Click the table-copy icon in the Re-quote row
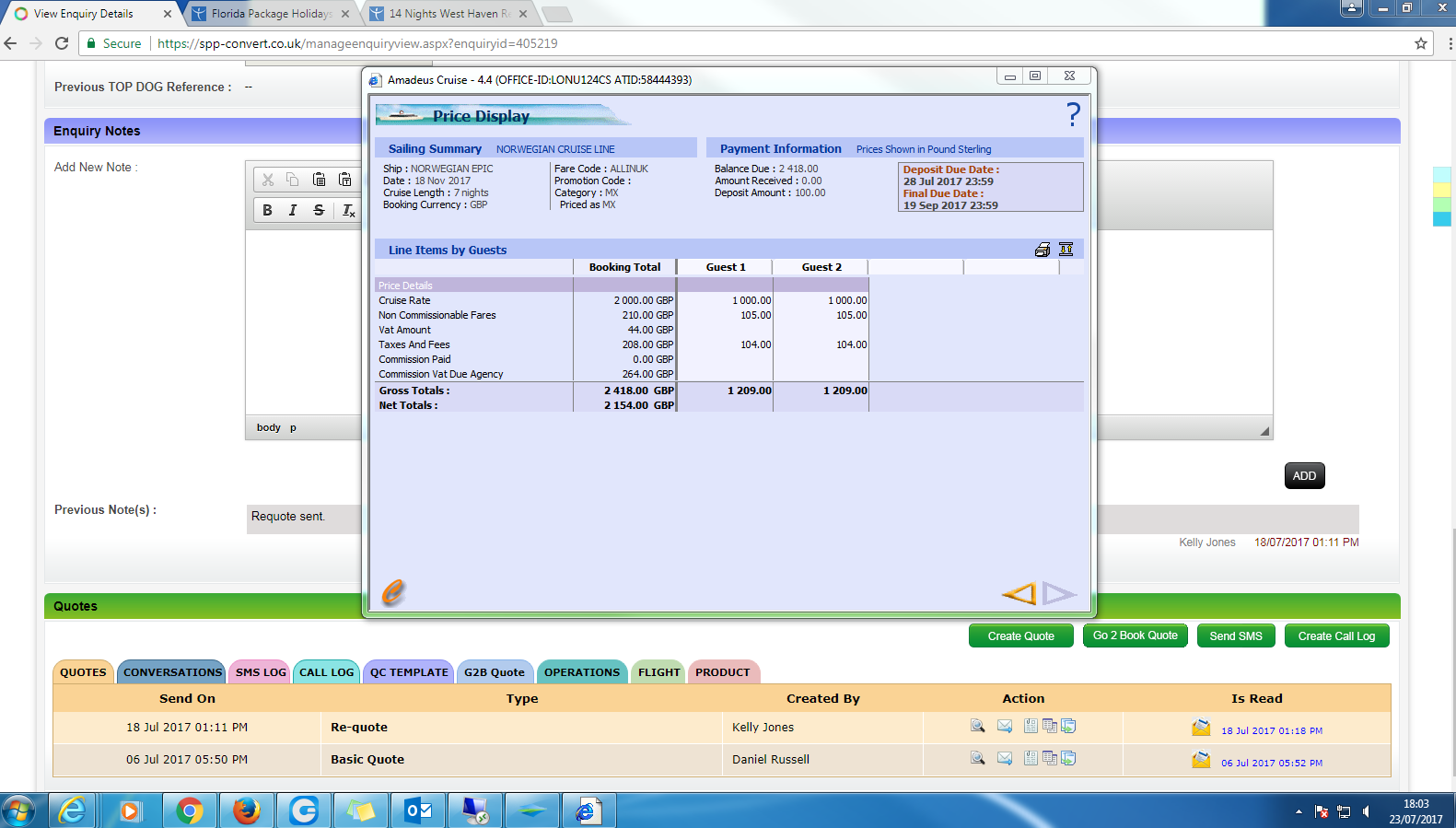 (x=1050, y=726)
